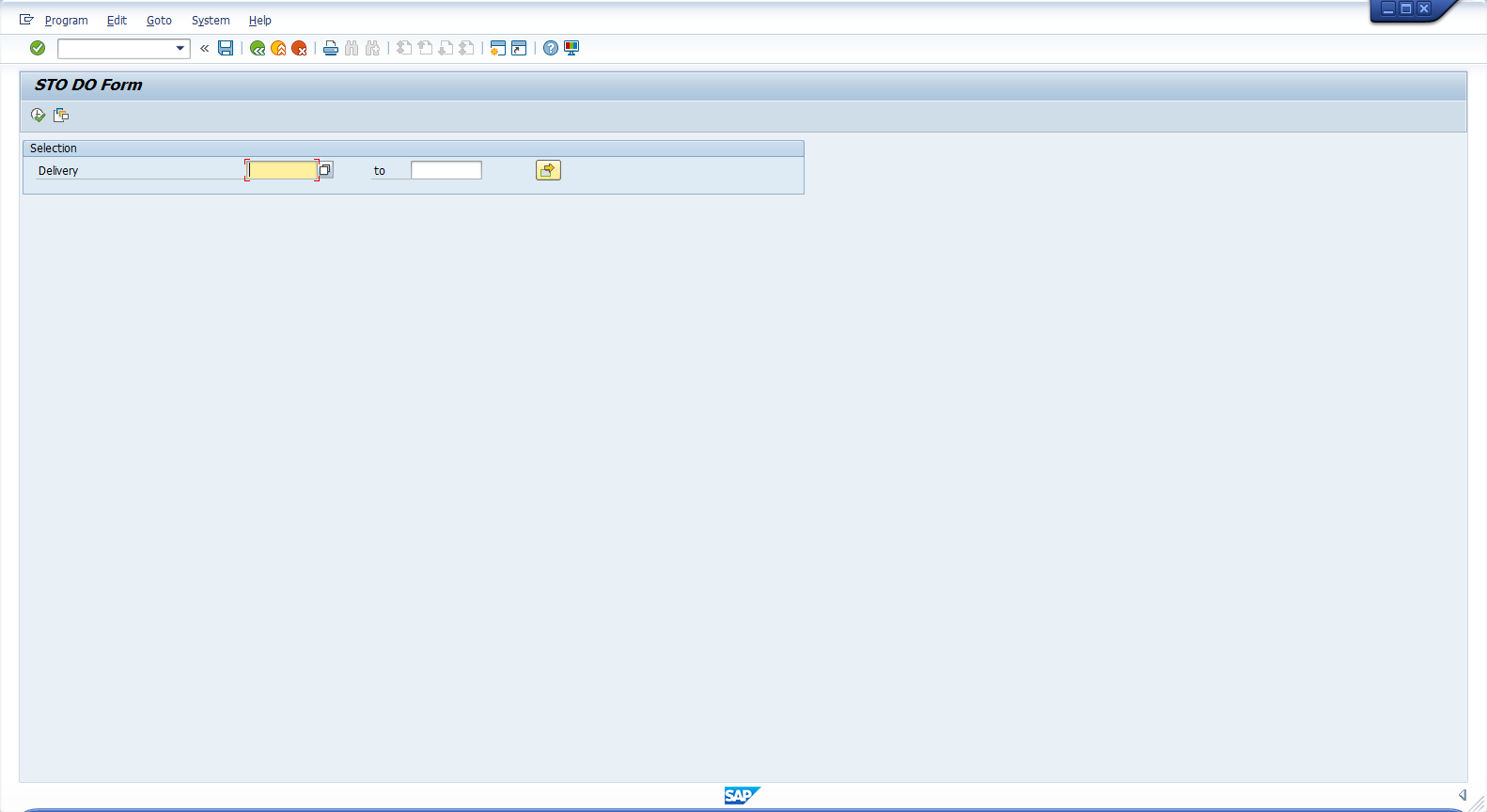Open Help via blue question mark icon
The image size is (1487, 812).
click(x=551, y=48)
